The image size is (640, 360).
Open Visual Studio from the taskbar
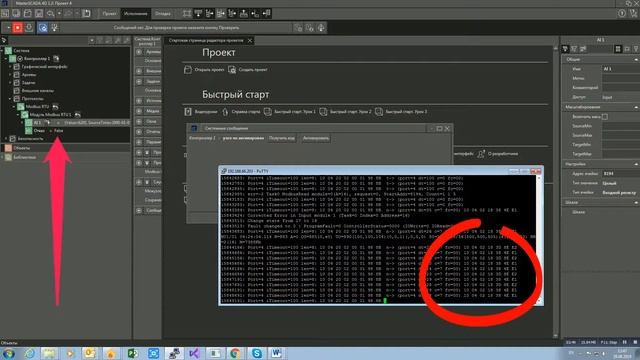[x=194, y=353]
